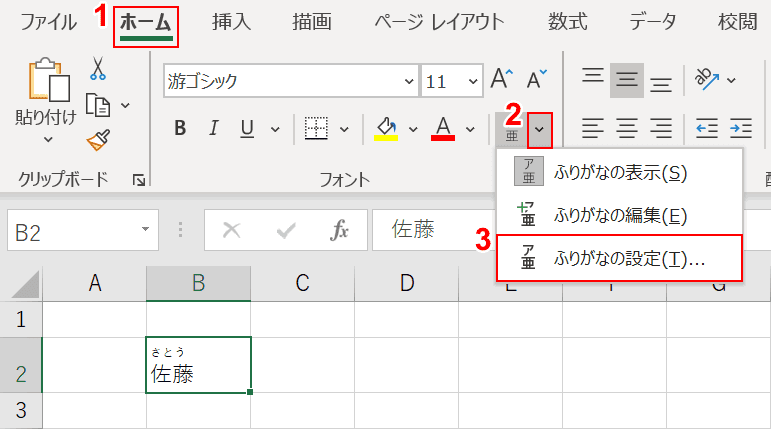Align text right
Screen dimensions: 771x429
point(661,128)
